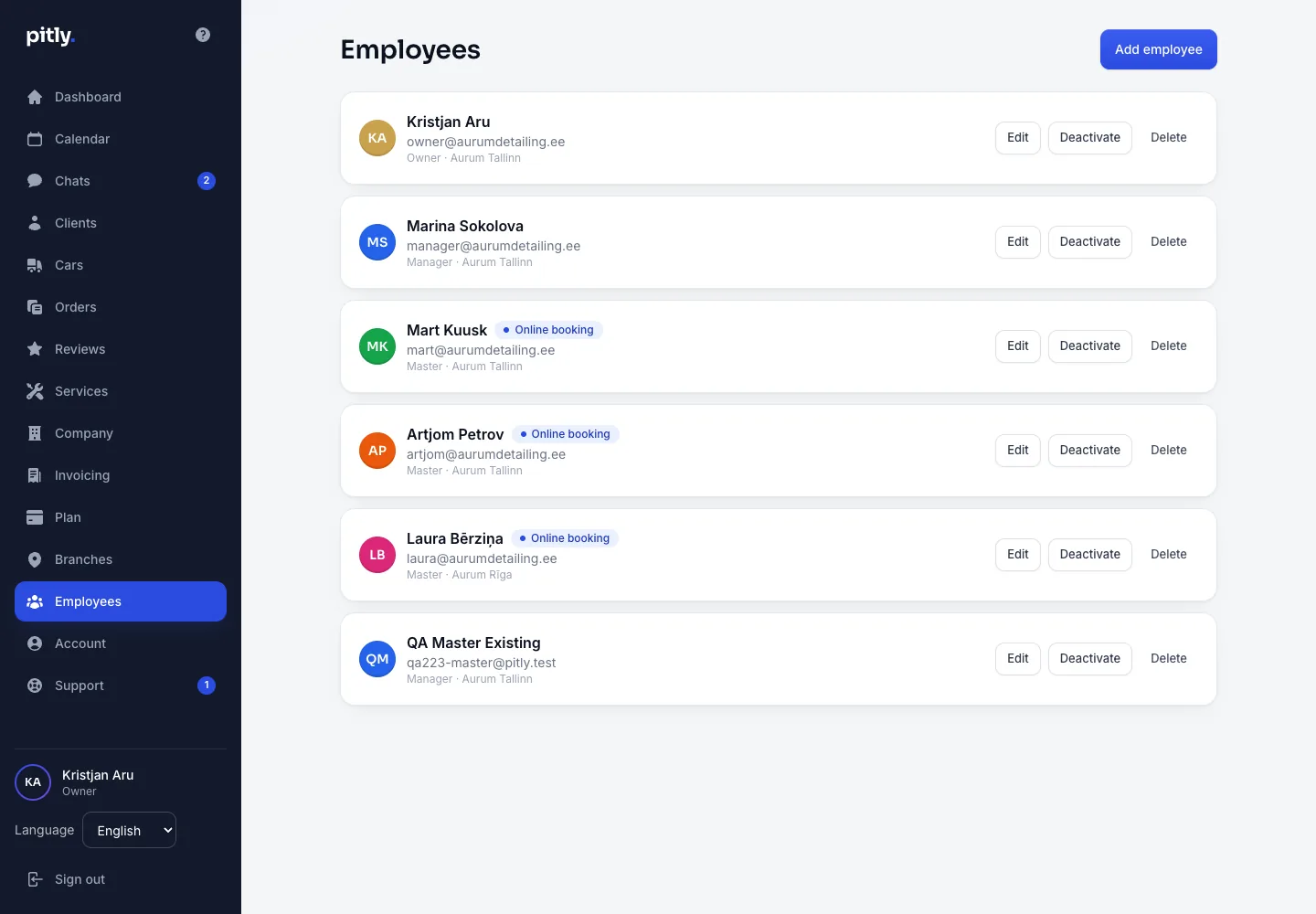Image resolution: width=1316 pixels, height=914 pixels.
Task: Delete employee Mart Kuusk
Action: (x=1169, y=346)
